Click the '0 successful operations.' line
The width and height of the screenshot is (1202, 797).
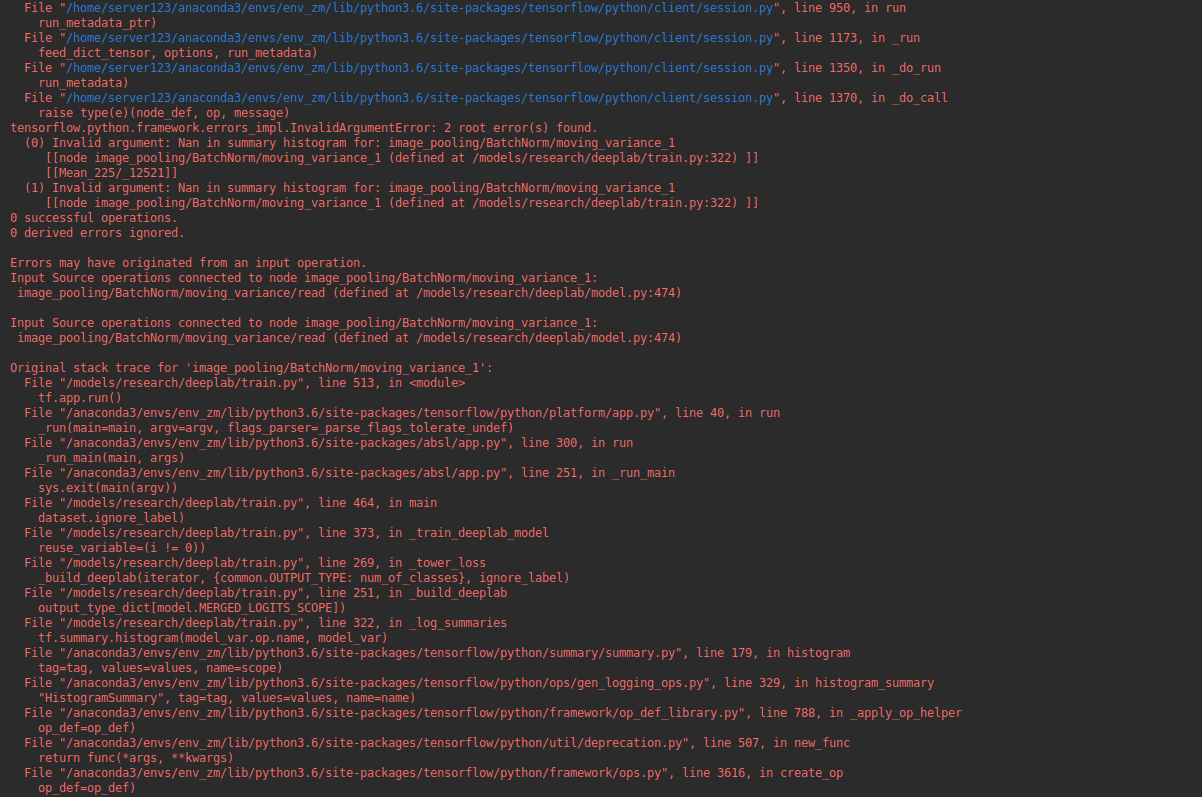[x=94, y=217]
